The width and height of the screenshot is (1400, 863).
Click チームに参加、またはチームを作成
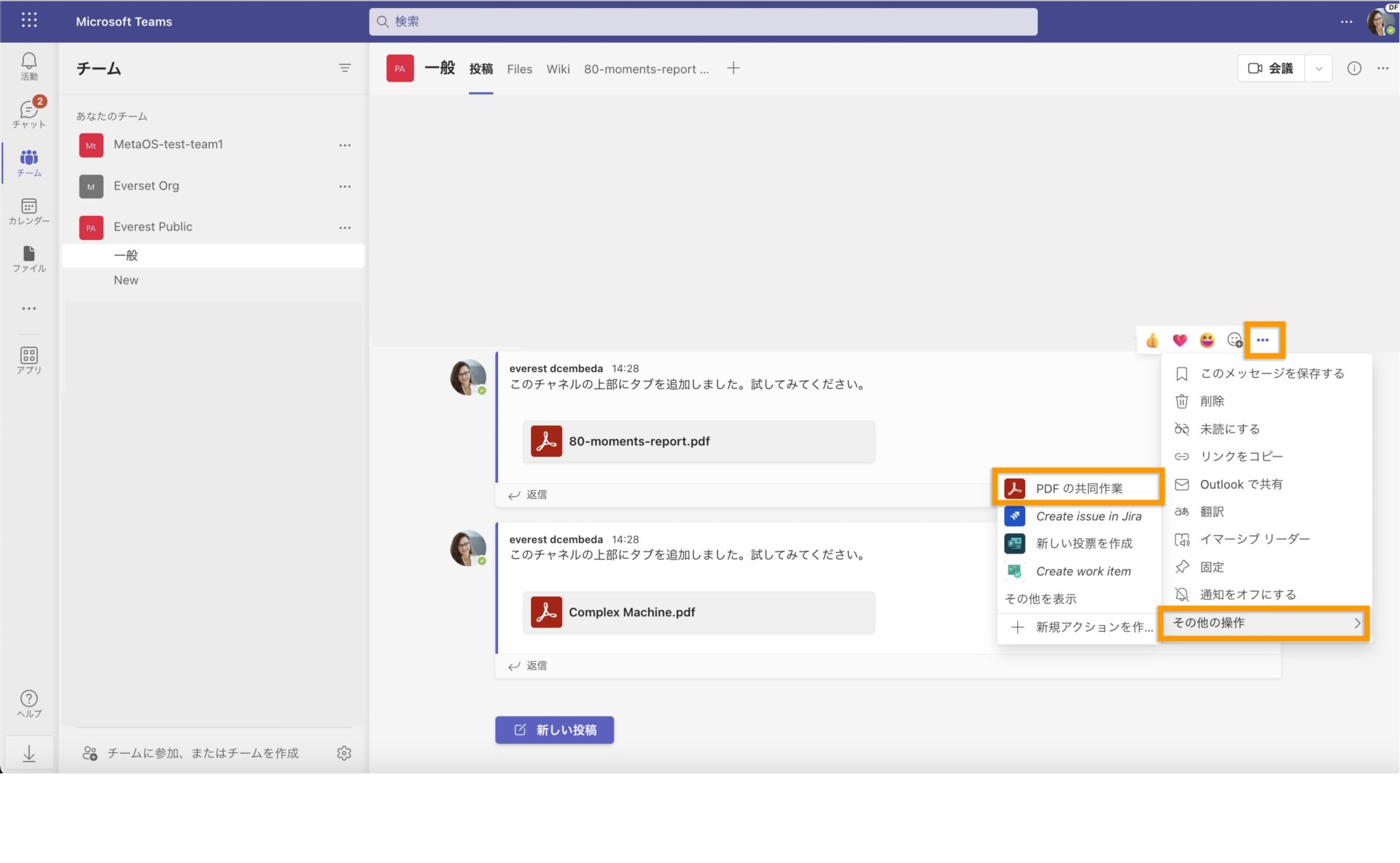(191, 753)
